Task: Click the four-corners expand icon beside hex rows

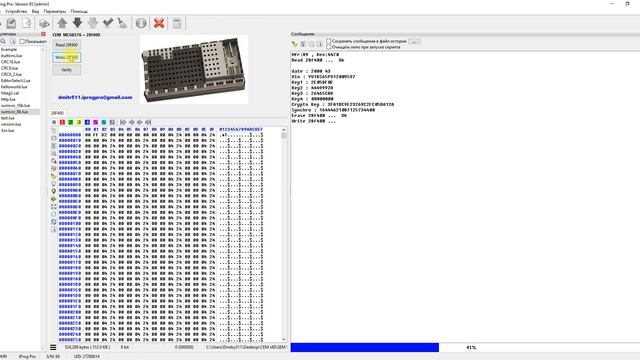Action: pyautogui.click(x=53, y=207)
